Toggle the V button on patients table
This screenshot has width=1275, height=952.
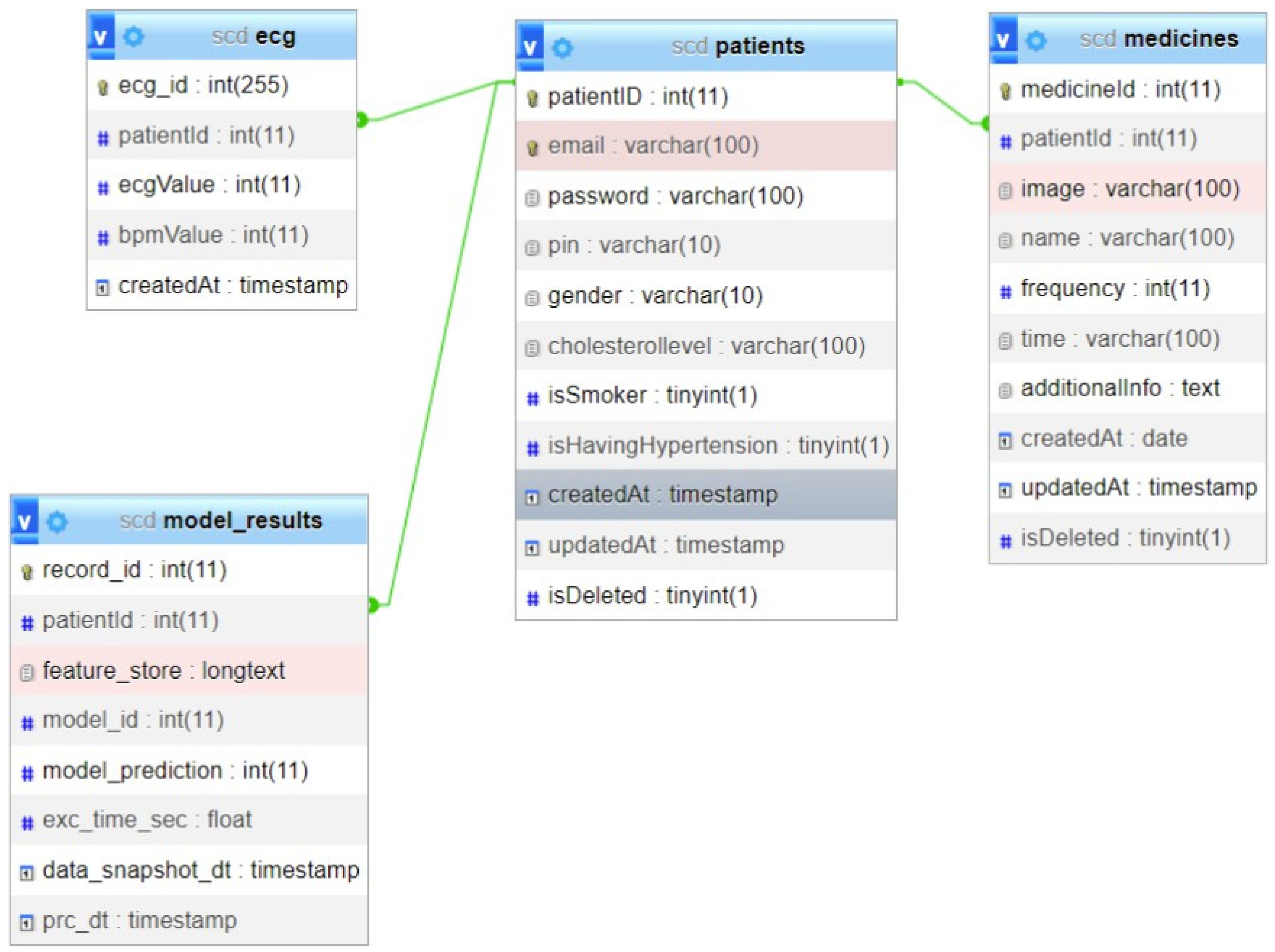pos(530,47)
